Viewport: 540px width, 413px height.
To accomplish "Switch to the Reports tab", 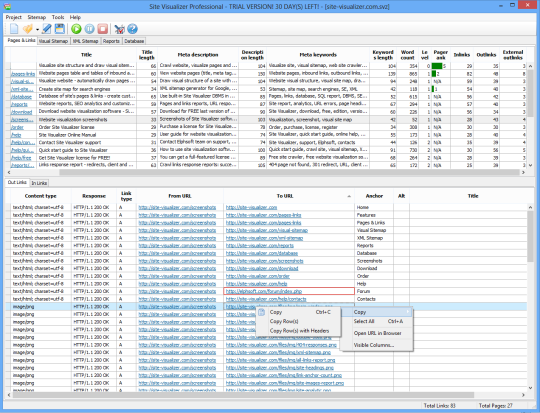I will tap(111, 41).
